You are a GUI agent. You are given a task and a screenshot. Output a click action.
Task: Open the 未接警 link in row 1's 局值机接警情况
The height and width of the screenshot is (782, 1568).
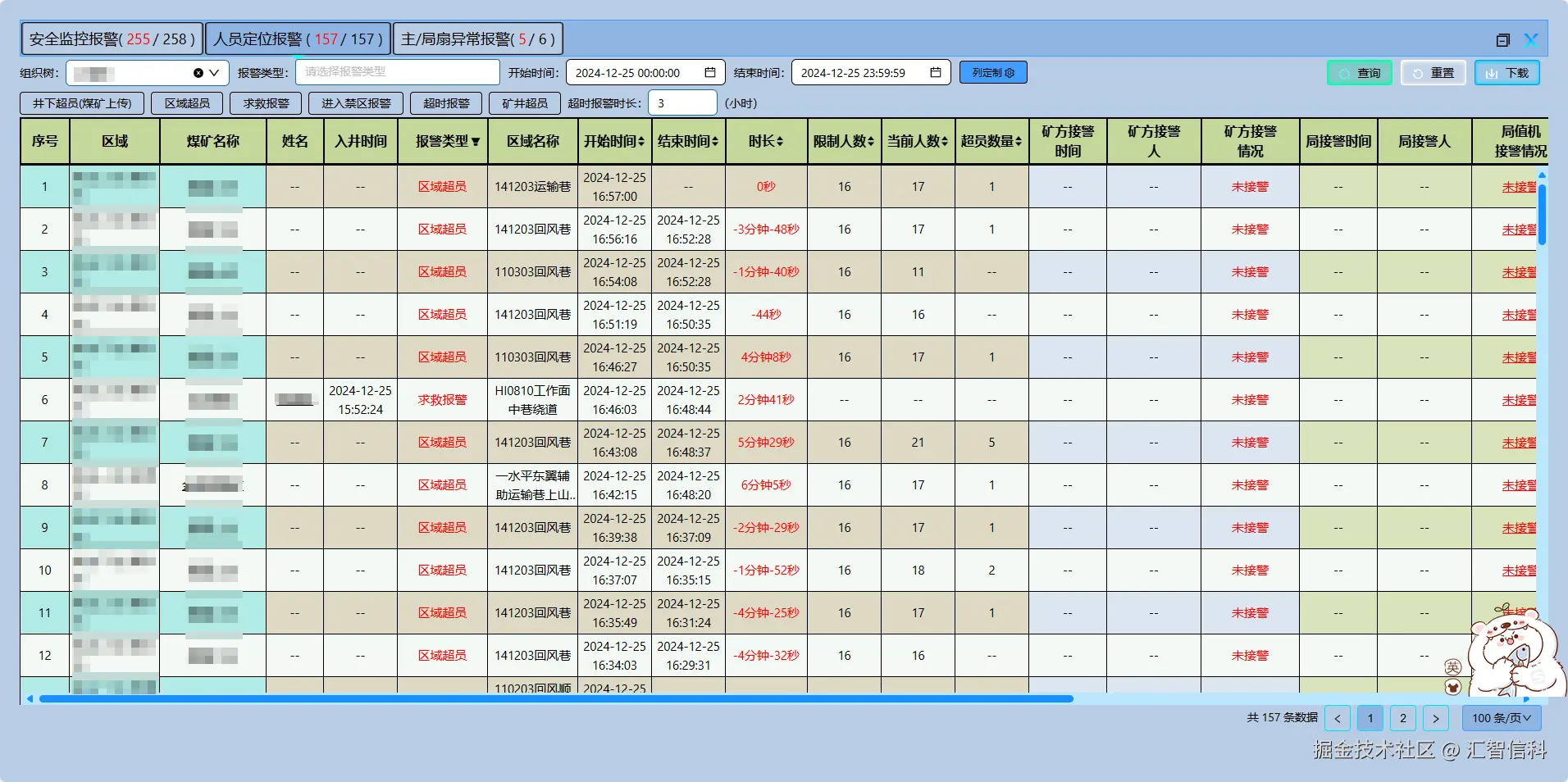[1520, 187]
